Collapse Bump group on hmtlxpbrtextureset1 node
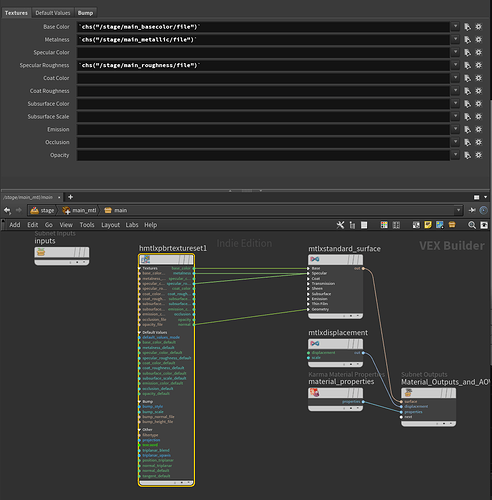The height and width of the screenshot is (500, 492). 140,402
